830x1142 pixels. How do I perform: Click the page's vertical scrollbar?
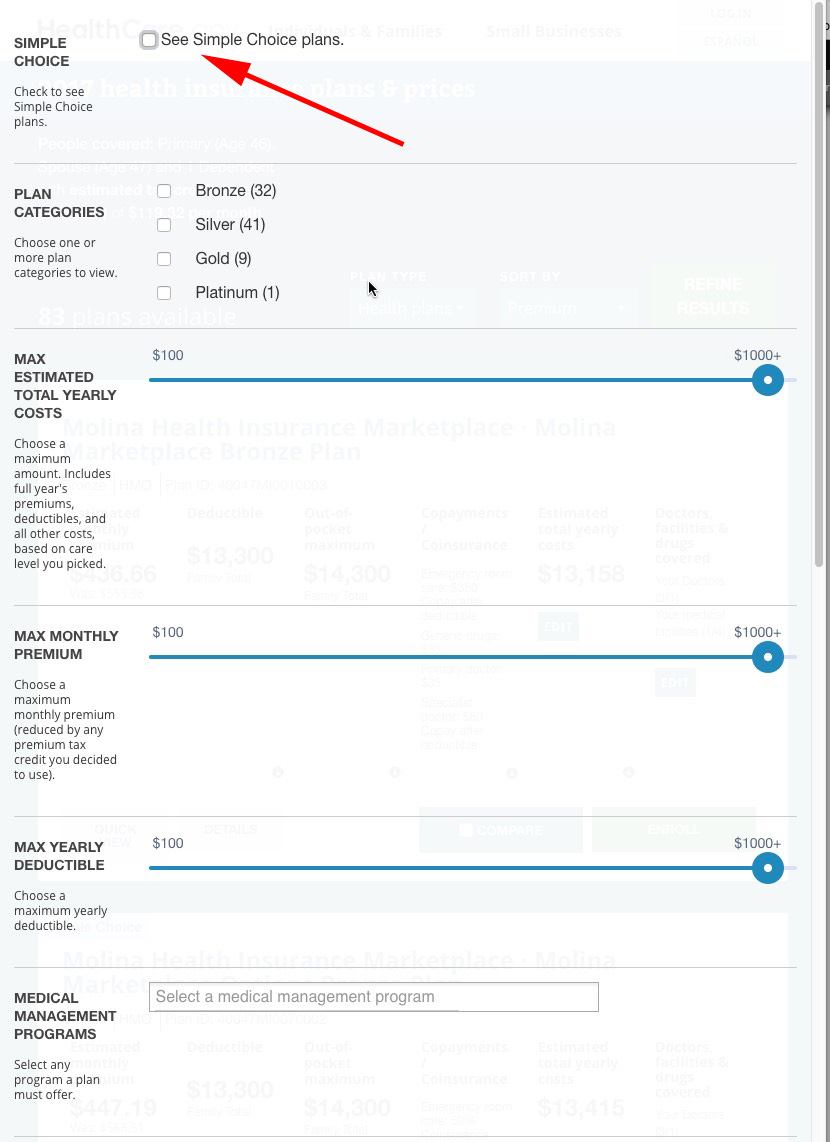(x=821, y=300)
